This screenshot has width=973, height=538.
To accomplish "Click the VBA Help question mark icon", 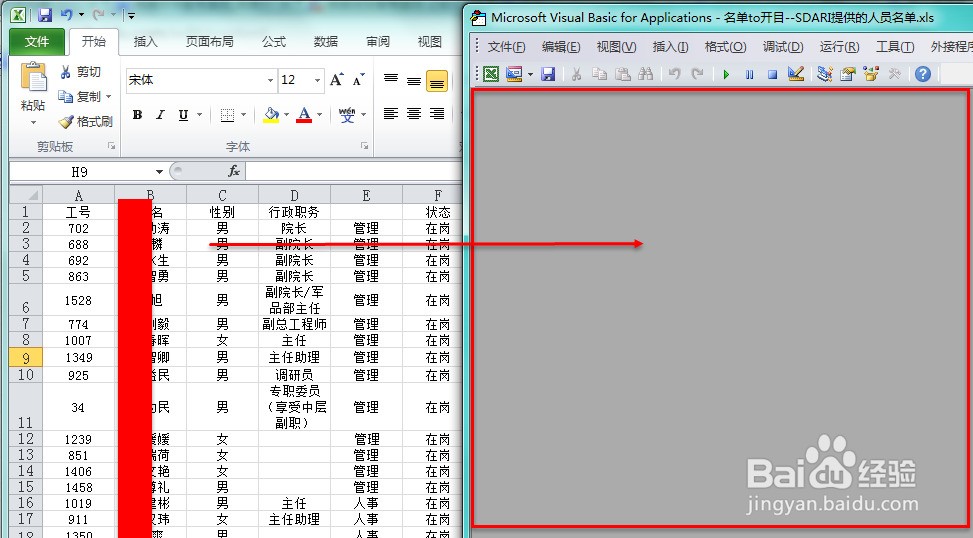I will click(923, 74).
